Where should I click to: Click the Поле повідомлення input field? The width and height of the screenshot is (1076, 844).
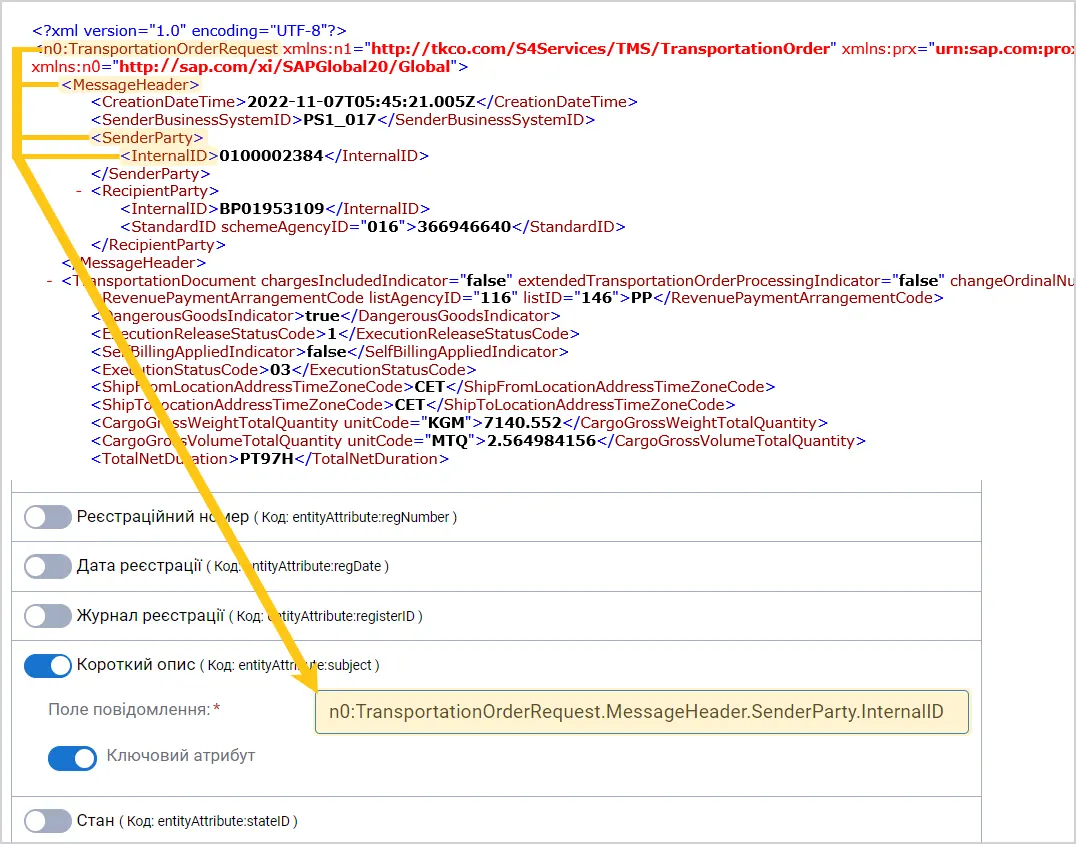(642, 712)
